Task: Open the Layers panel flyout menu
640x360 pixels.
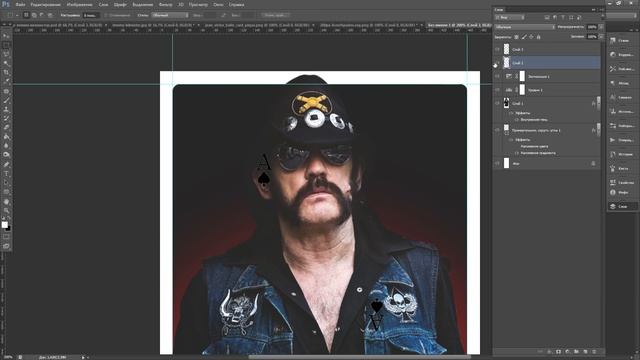Action: 603,9
